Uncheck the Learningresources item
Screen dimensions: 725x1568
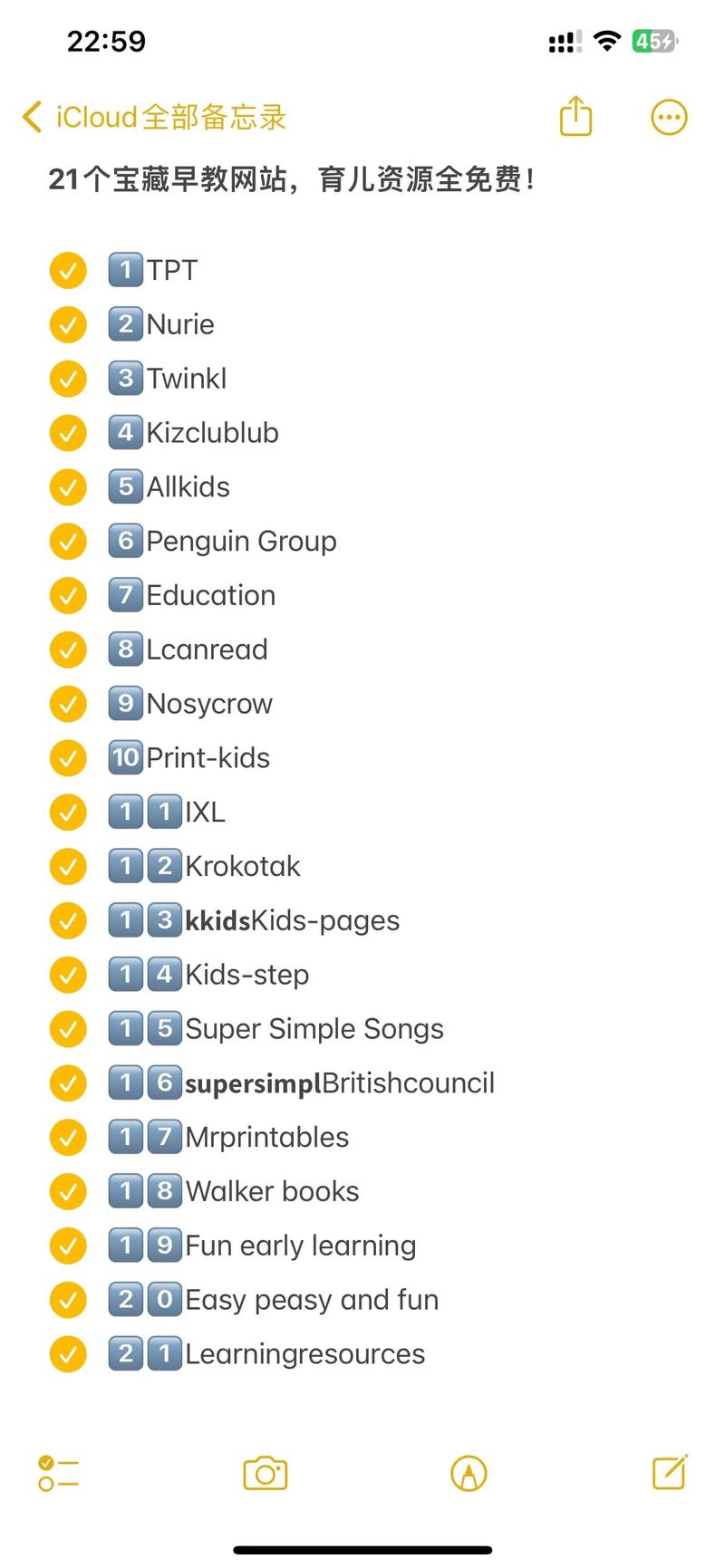68,1354
